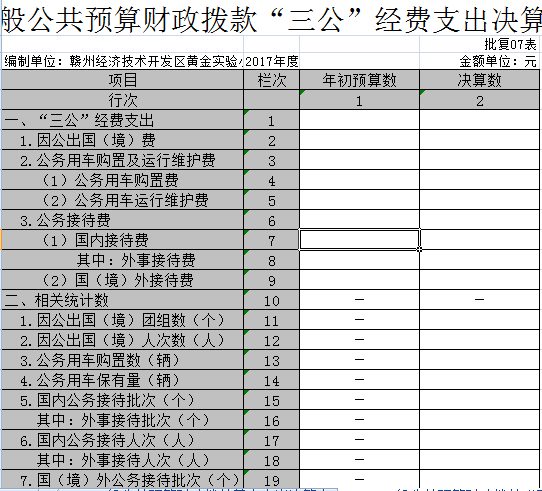Click the table title heading text
This screenshot has height=491, width=542.
click(x=271, y=19)
